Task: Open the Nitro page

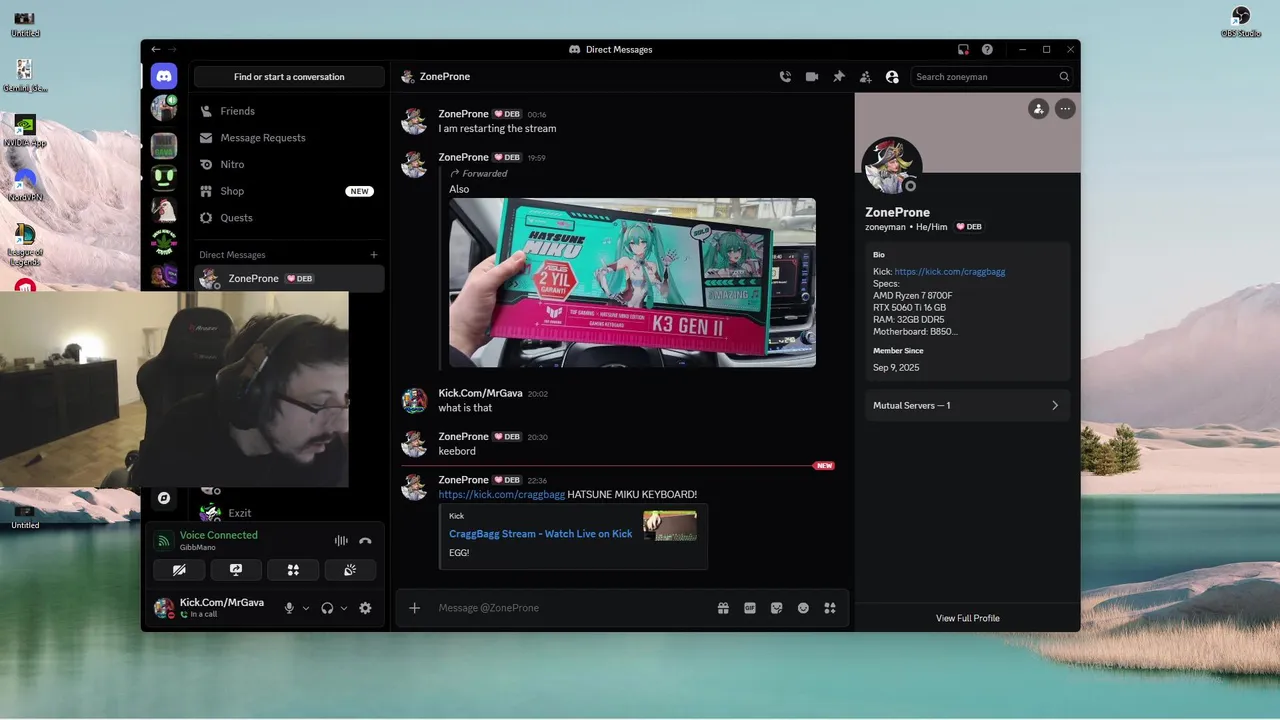Action: point(289,164)
